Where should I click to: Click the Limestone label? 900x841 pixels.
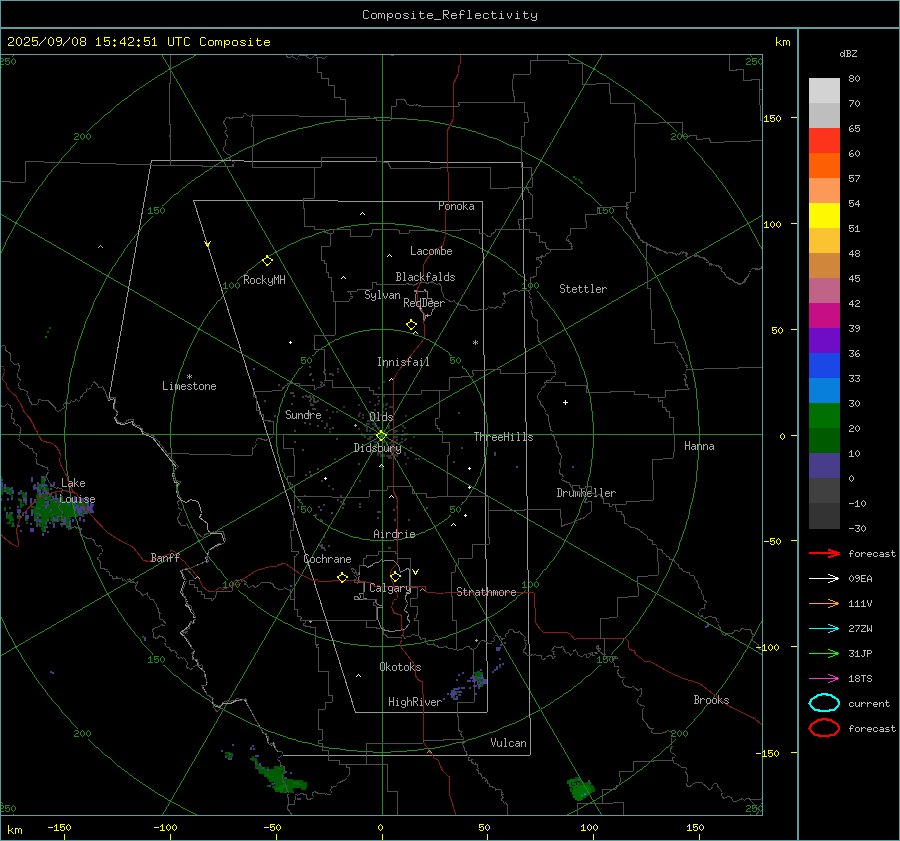189,386
